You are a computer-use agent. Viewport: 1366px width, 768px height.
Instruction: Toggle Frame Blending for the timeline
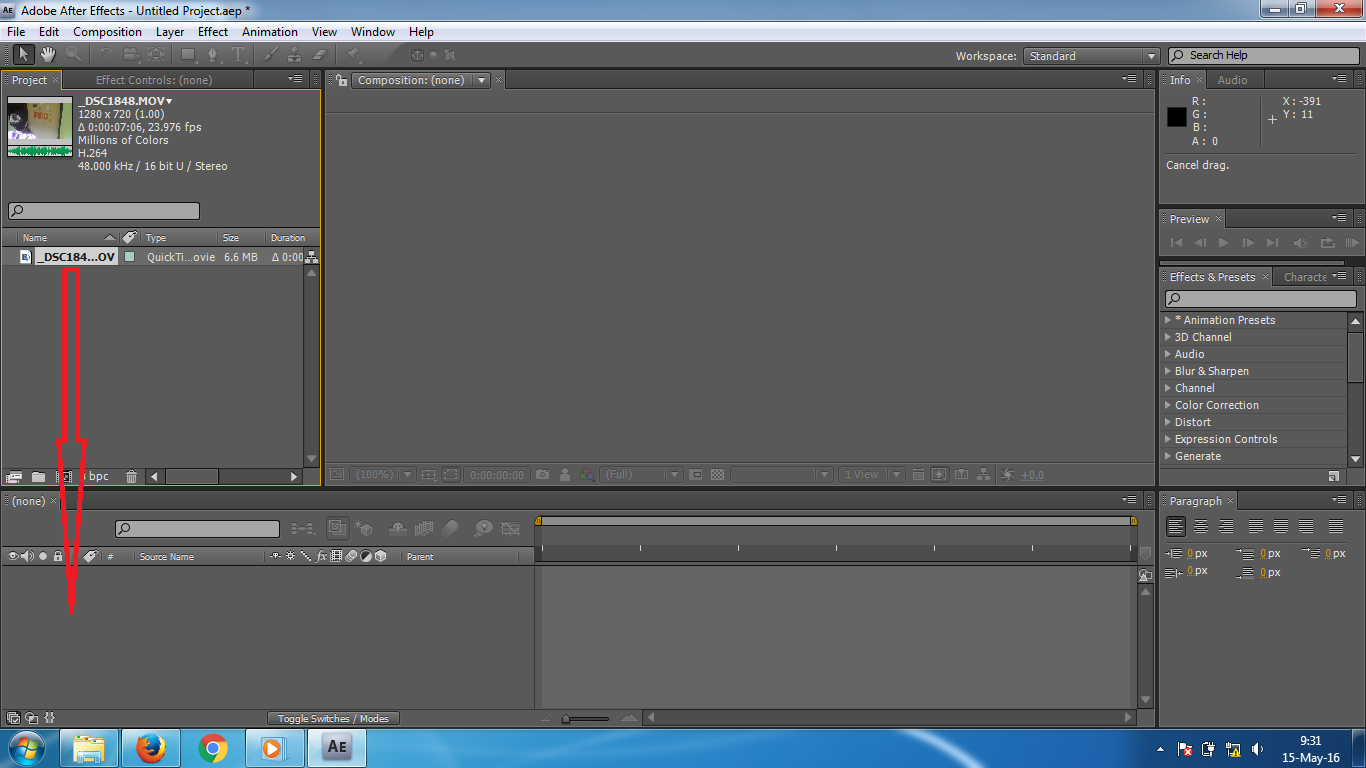coord(422,528)
